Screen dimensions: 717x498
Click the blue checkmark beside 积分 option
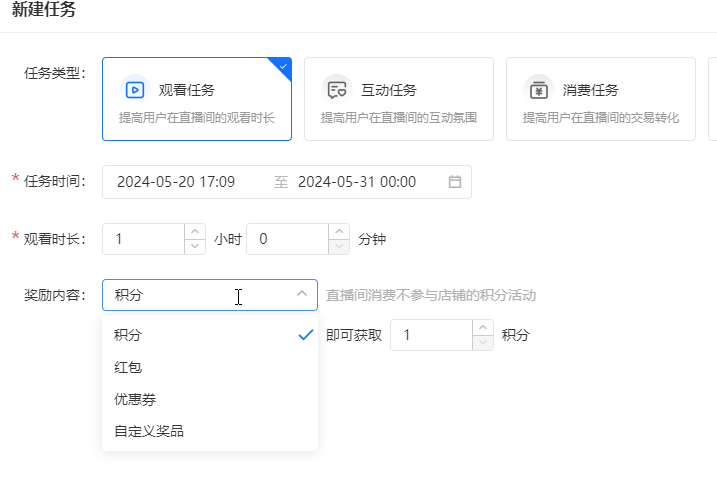tap(305, 335)
